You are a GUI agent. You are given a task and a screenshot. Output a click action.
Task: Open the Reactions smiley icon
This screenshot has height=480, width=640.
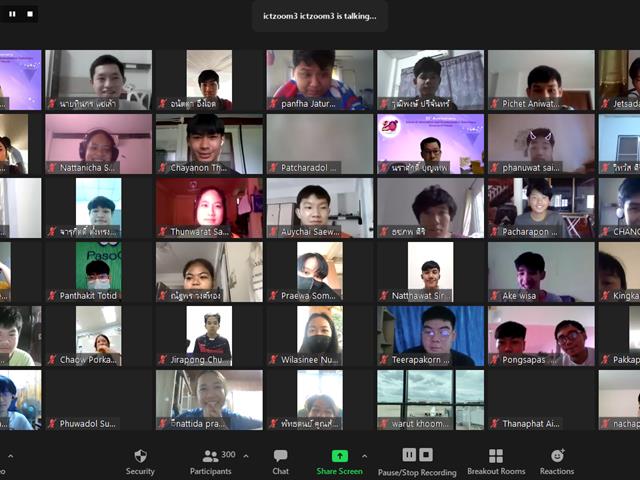557,456
